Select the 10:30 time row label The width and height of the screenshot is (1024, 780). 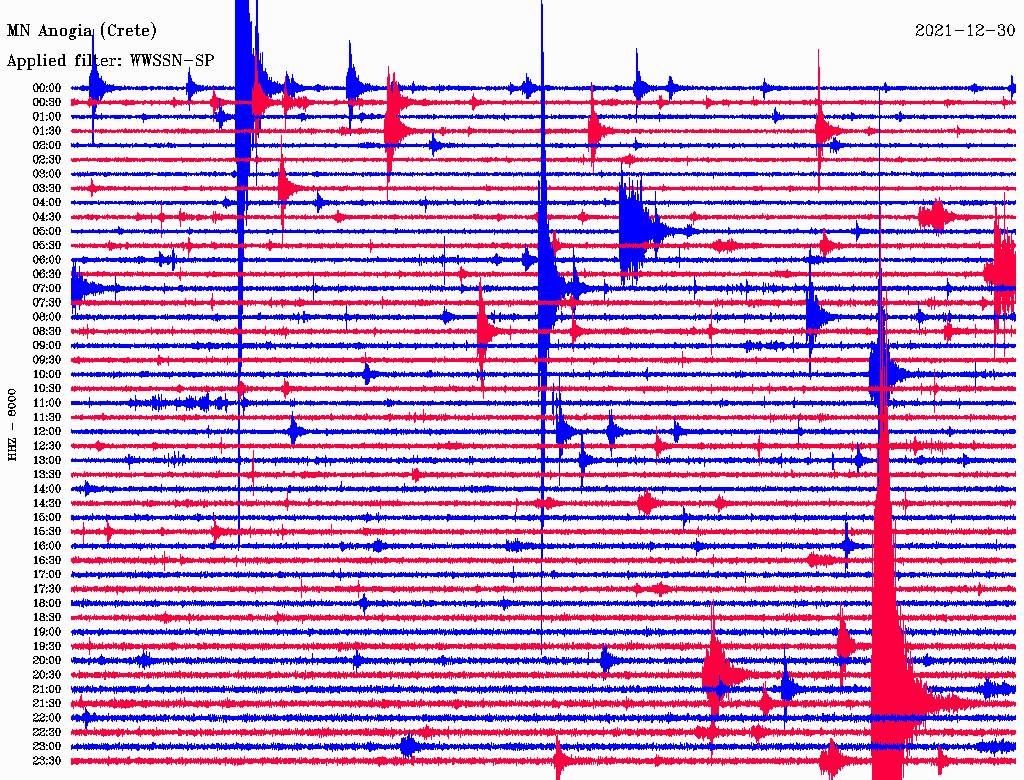[47, 389]
